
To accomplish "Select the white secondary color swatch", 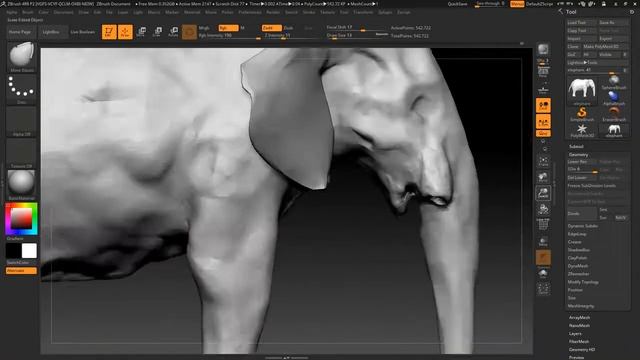I will coord(29,251).
